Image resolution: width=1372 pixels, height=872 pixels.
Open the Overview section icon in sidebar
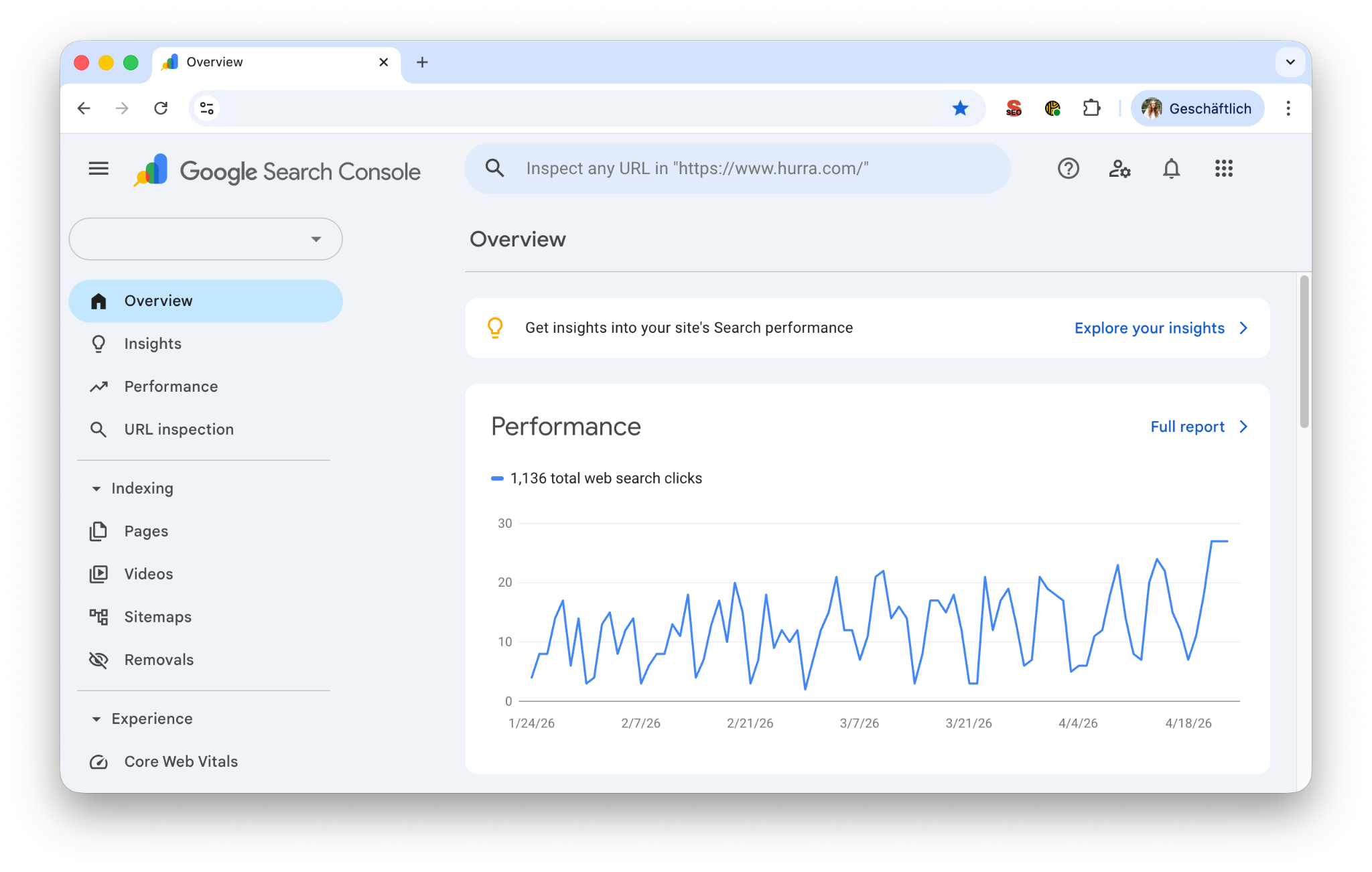click(x=98, y=301)
